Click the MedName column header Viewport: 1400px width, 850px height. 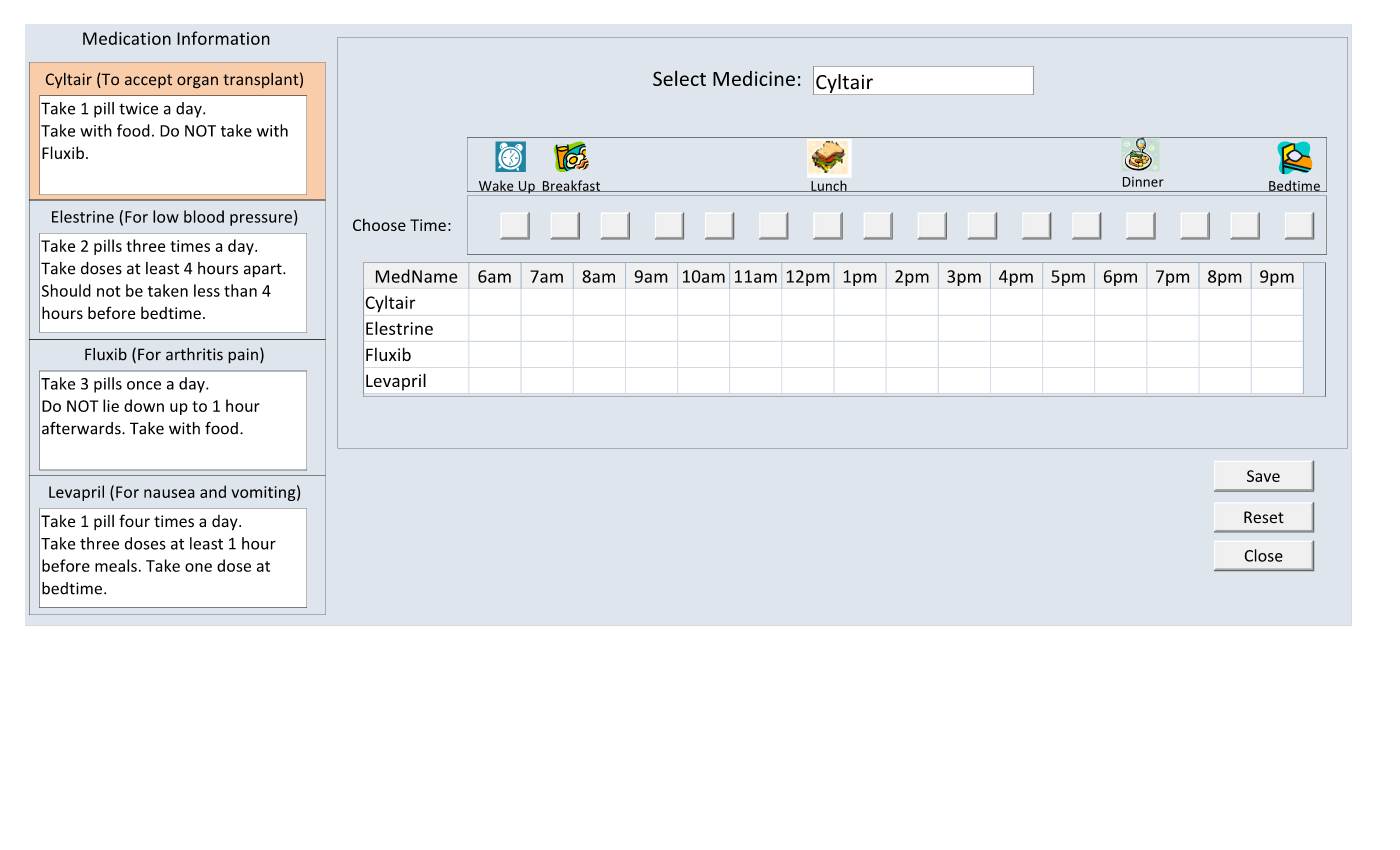click(x=416, y=277)
